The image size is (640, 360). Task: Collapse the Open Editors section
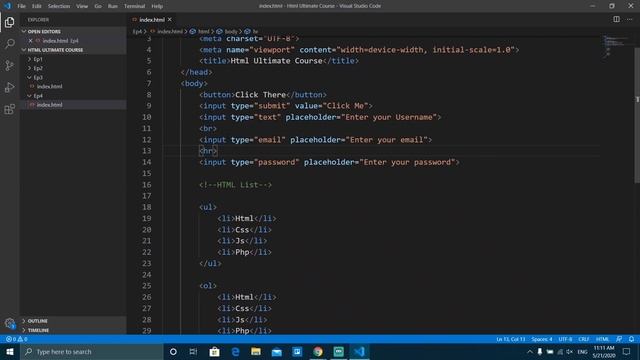24,31
